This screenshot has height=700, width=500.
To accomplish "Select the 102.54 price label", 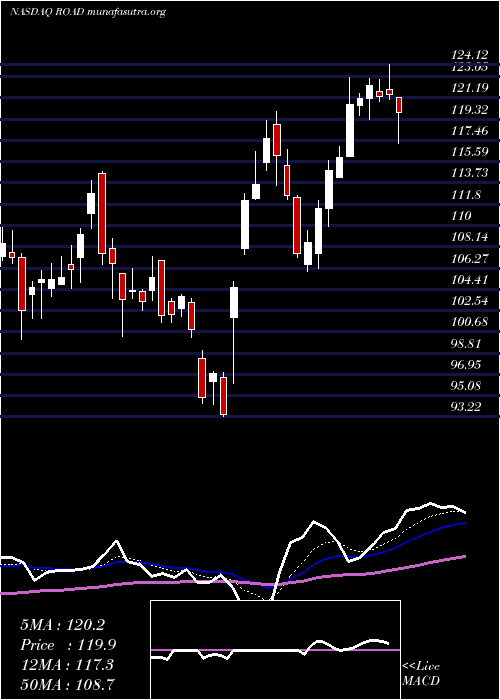I will click(x=469, y=300).
